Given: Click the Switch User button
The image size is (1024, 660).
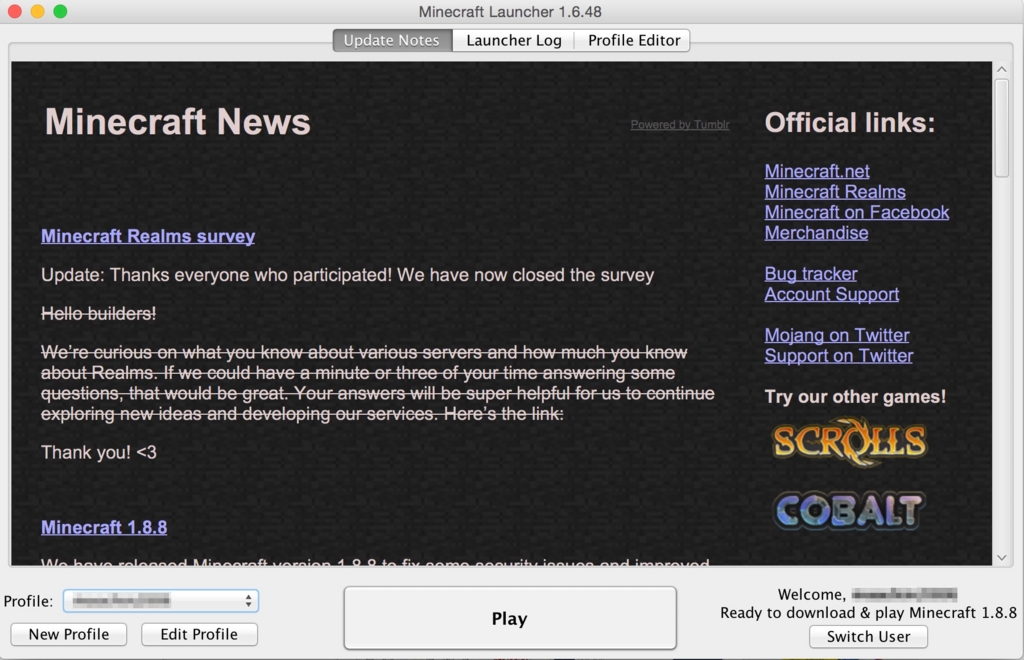Looking at the screenshot, I should click(x=868, y=636).
